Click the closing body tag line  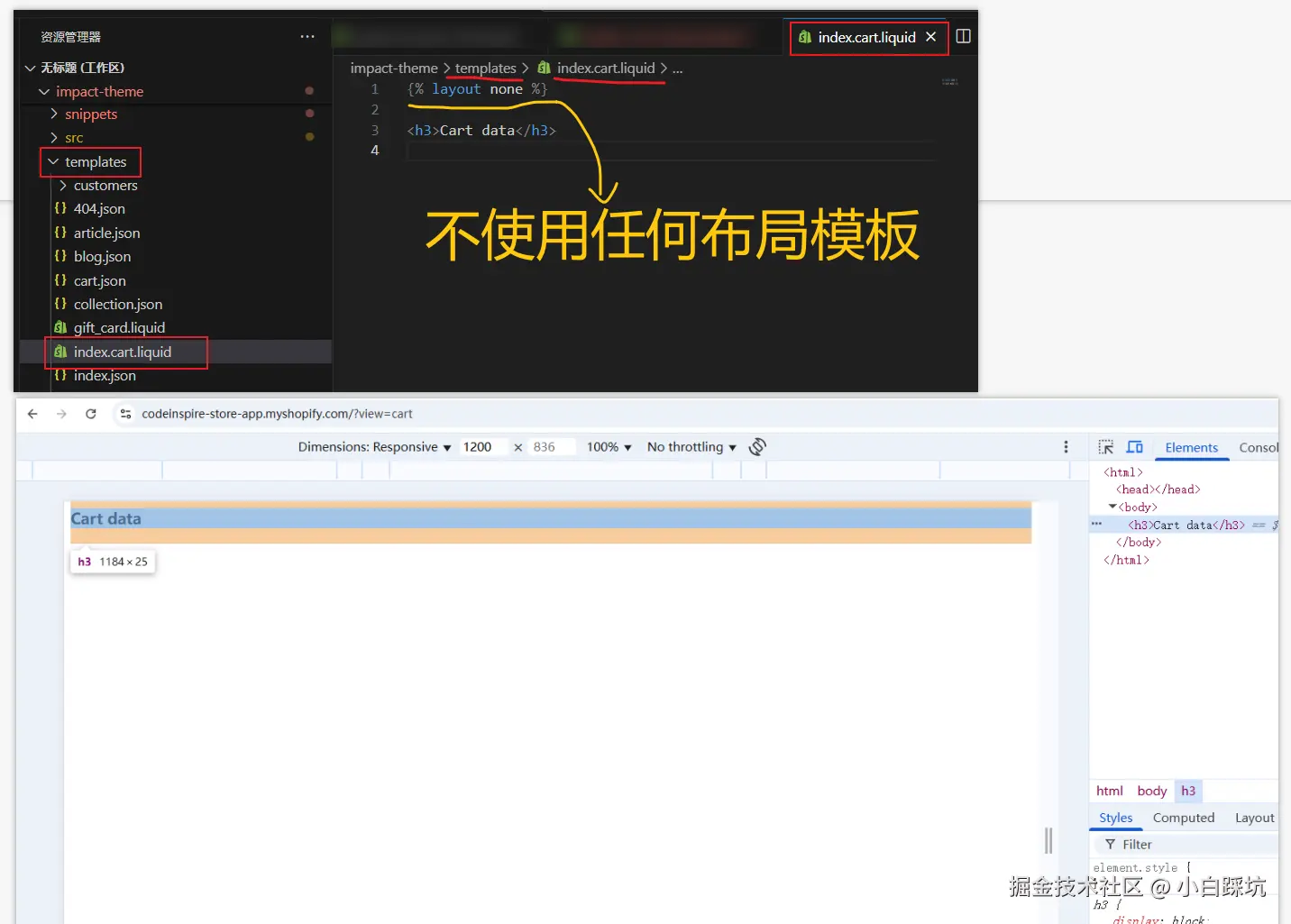coord(1139,542)
